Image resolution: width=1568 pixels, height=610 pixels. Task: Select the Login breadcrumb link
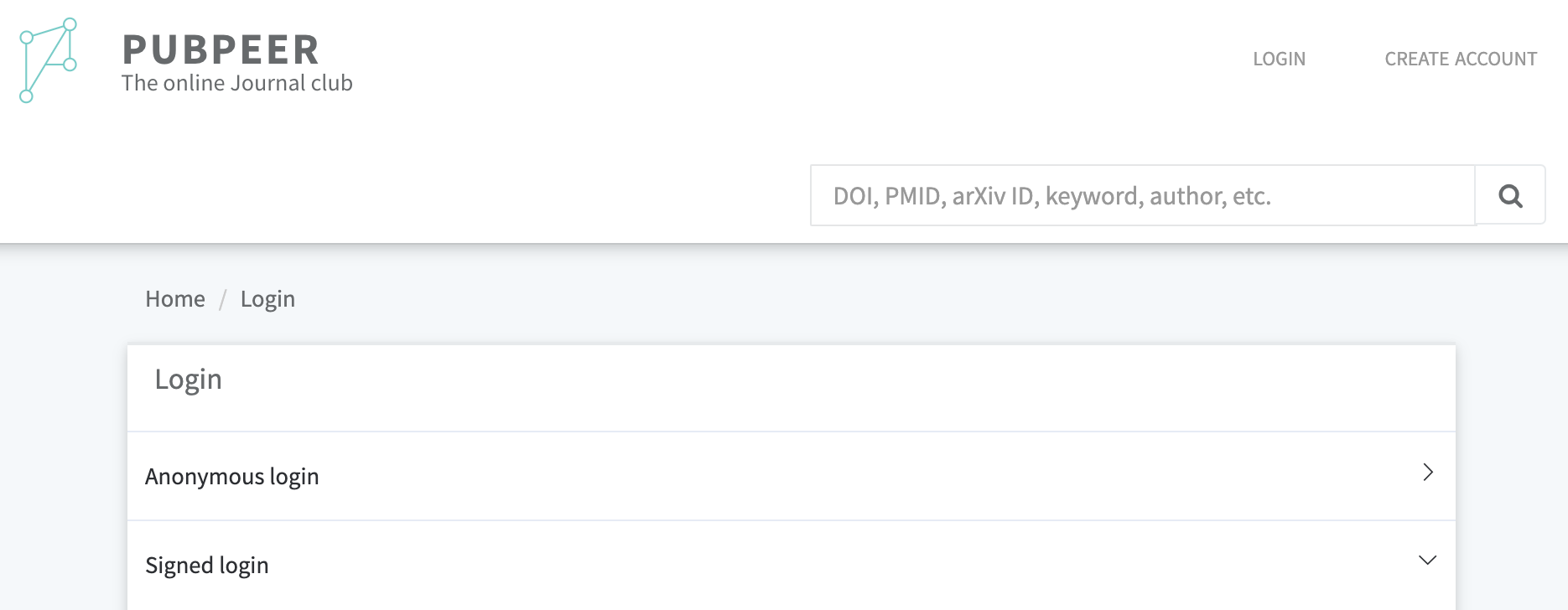coord(267,299)
